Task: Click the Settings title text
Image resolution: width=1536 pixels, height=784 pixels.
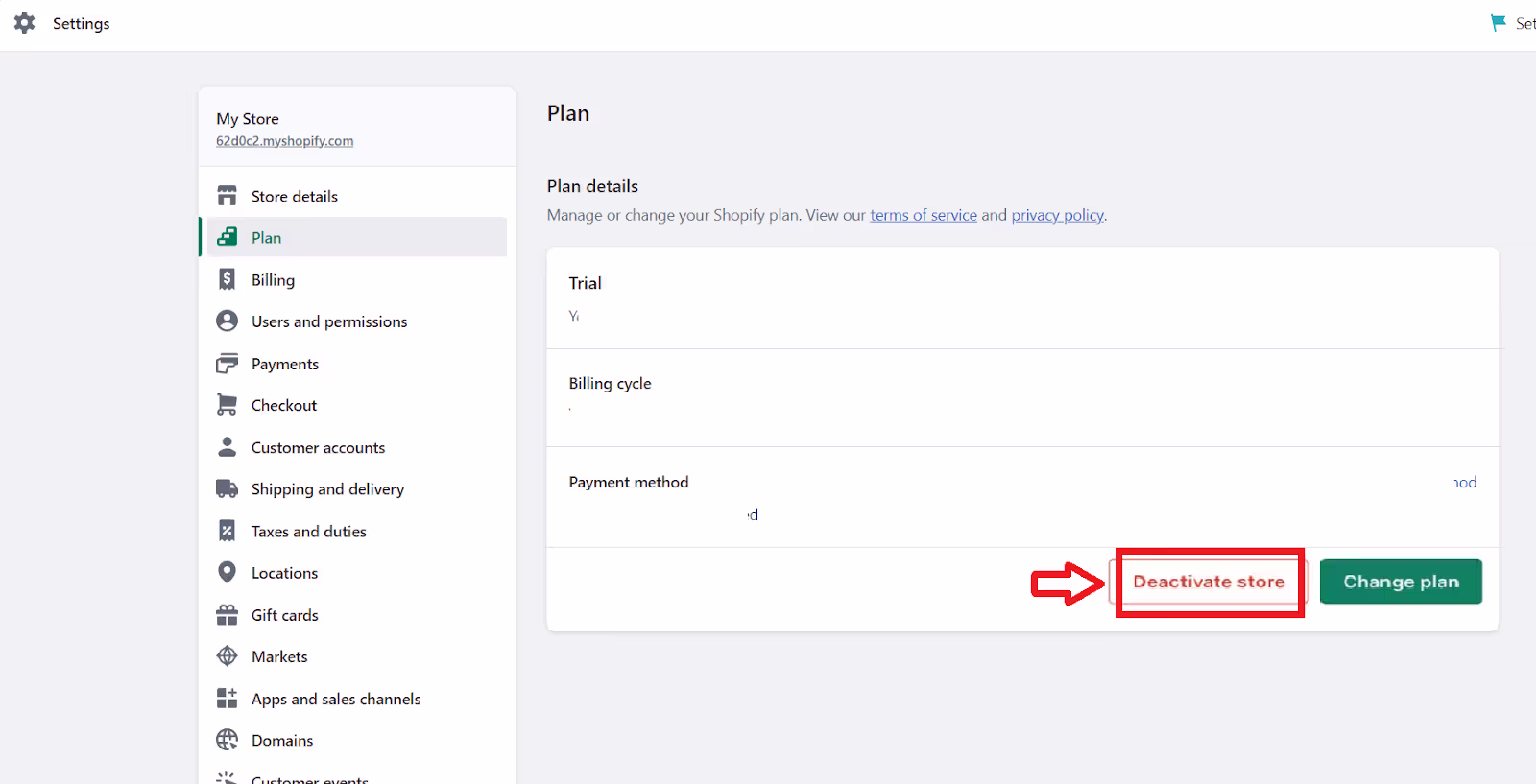Action: pyautogui.click(x=82, y=23)
